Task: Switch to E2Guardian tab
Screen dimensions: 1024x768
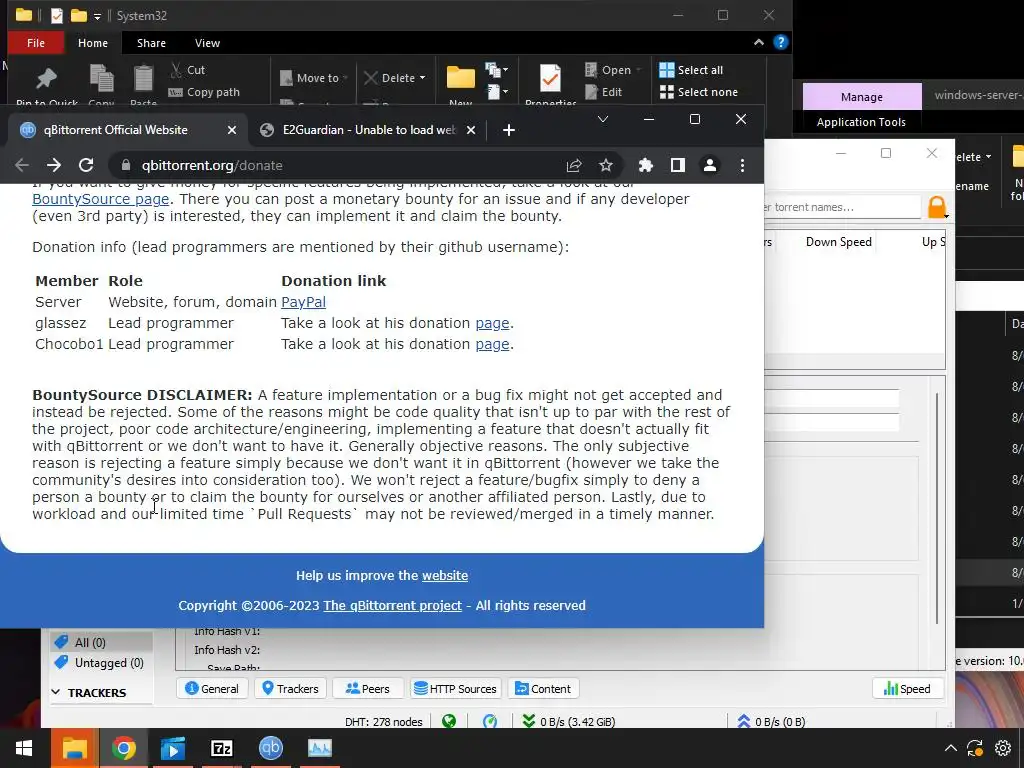Action: click(x=368, y=130)
